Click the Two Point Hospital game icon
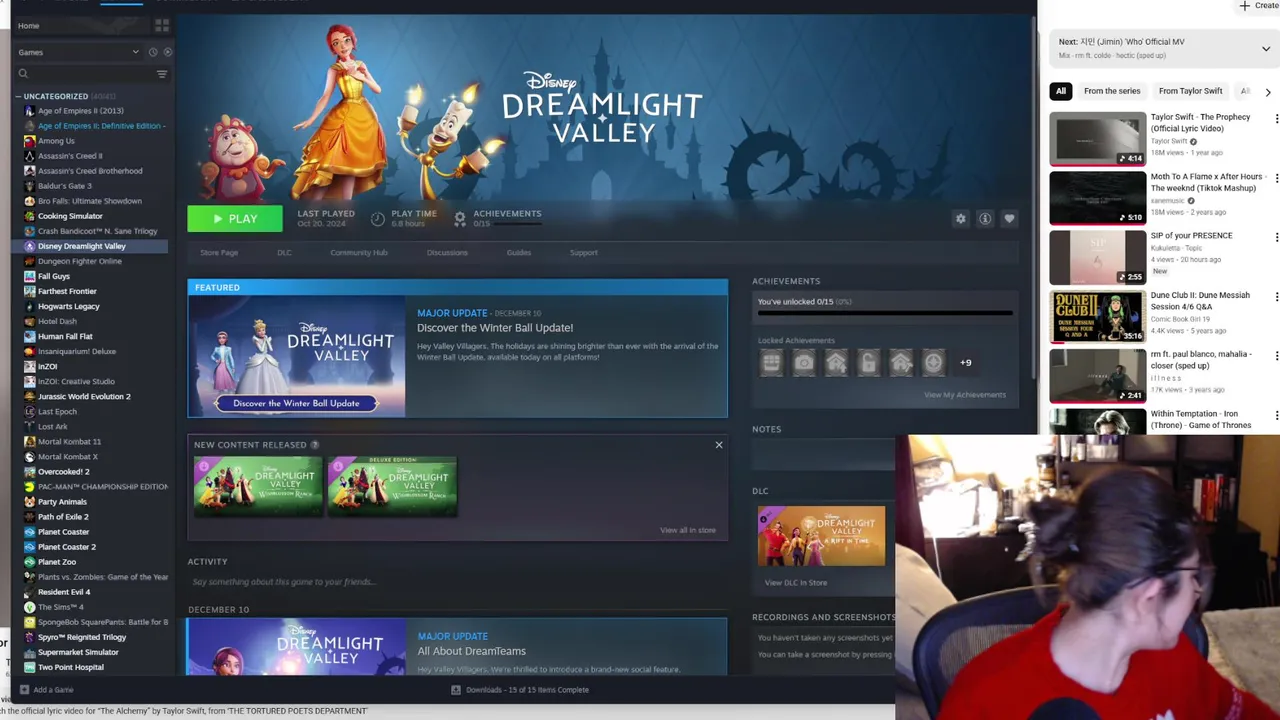Image resolution: width=1280 pixels, height=720 pixels. coord(29,667)
